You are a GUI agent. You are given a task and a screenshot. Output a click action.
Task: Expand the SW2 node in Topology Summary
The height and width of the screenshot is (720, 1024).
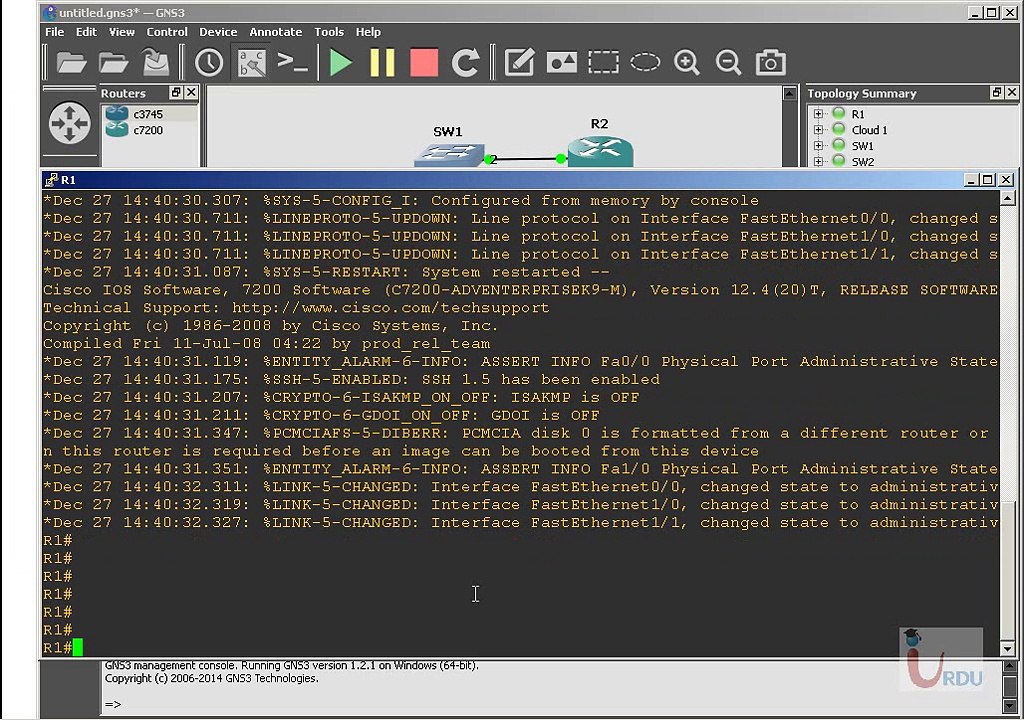click(x=818, y=161)
